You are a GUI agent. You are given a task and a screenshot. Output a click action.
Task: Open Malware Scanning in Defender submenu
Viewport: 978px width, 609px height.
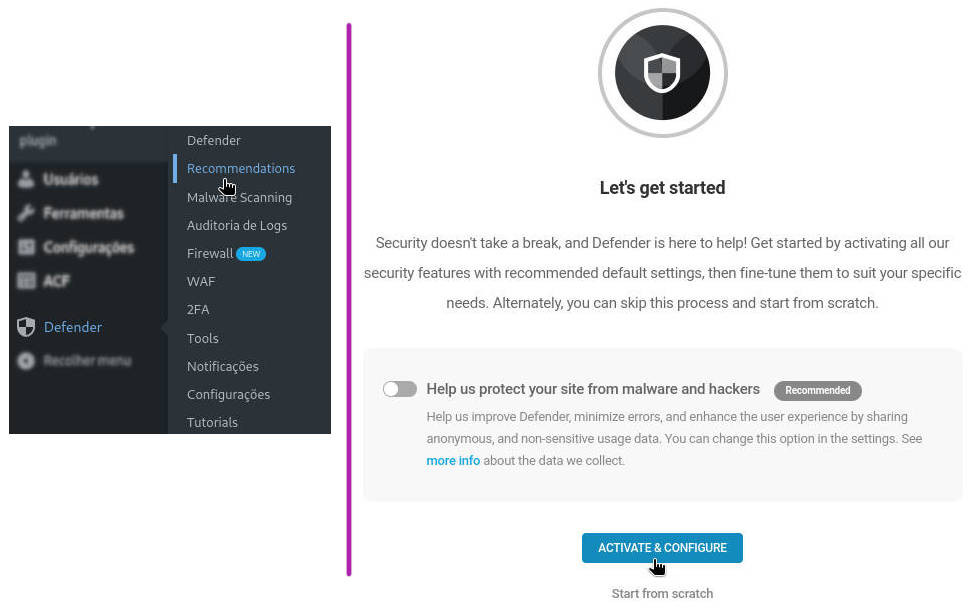(x=240, y=197)
